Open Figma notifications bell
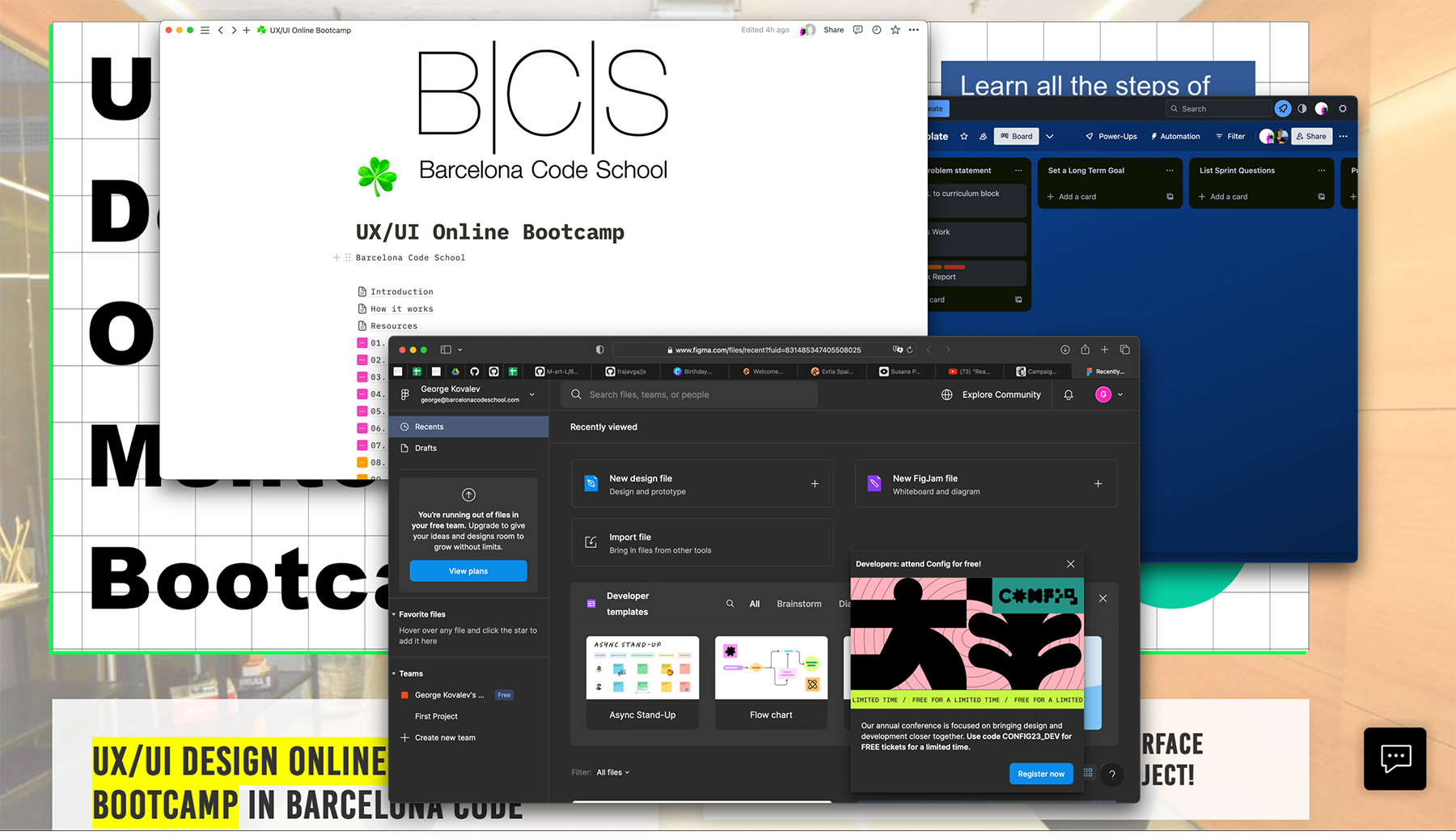 pos(1069,395)
